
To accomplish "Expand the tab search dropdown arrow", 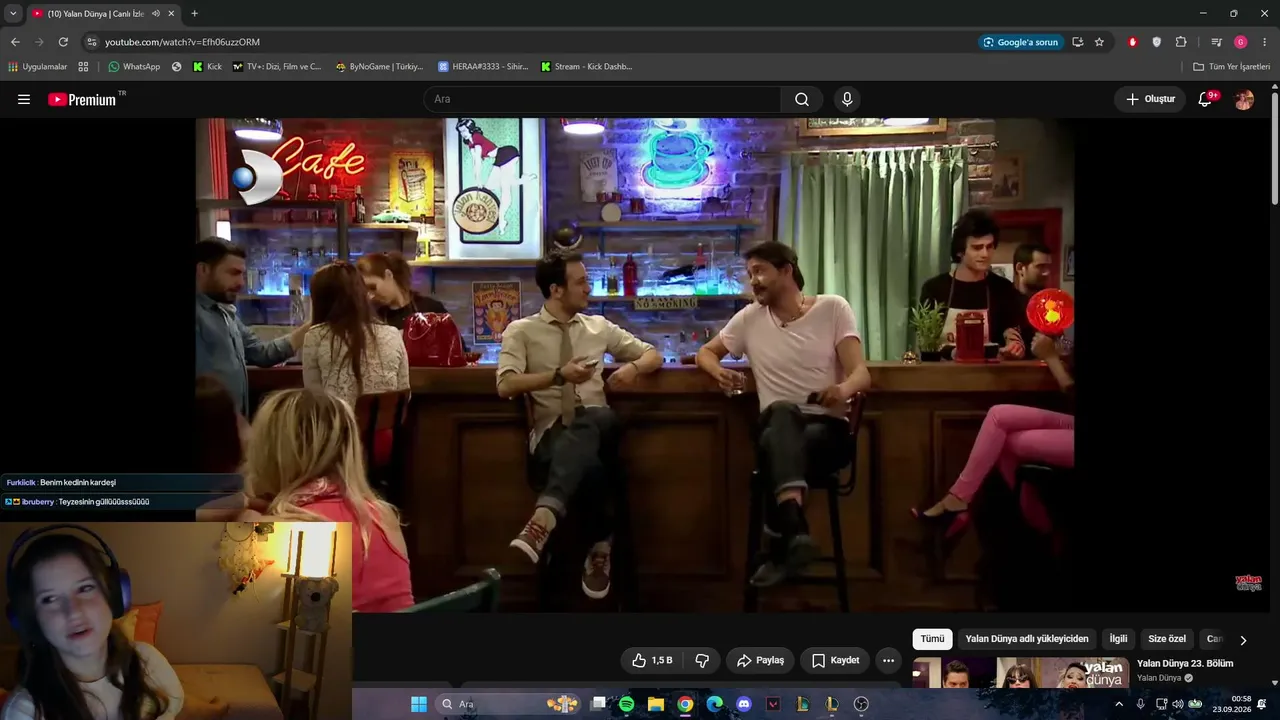I will tap(13, 13).
